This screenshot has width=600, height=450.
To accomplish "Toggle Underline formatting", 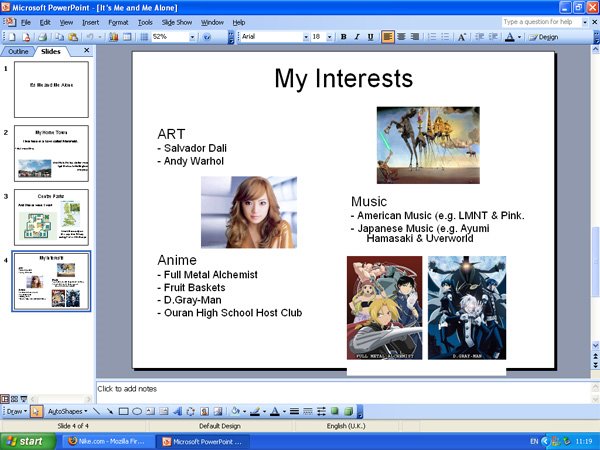I will (370, 37).
